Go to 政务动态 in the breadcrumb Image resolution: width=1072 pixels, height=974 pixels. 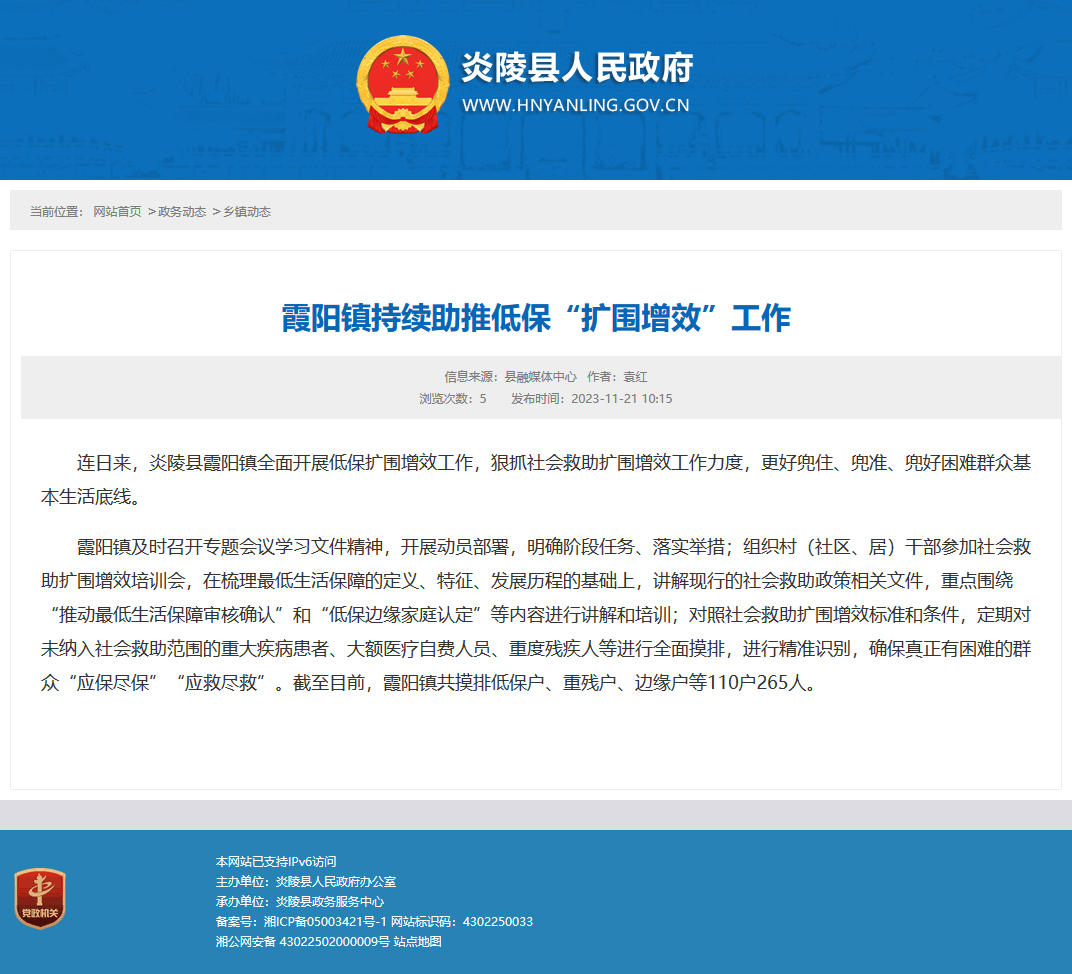click(182, 212)
